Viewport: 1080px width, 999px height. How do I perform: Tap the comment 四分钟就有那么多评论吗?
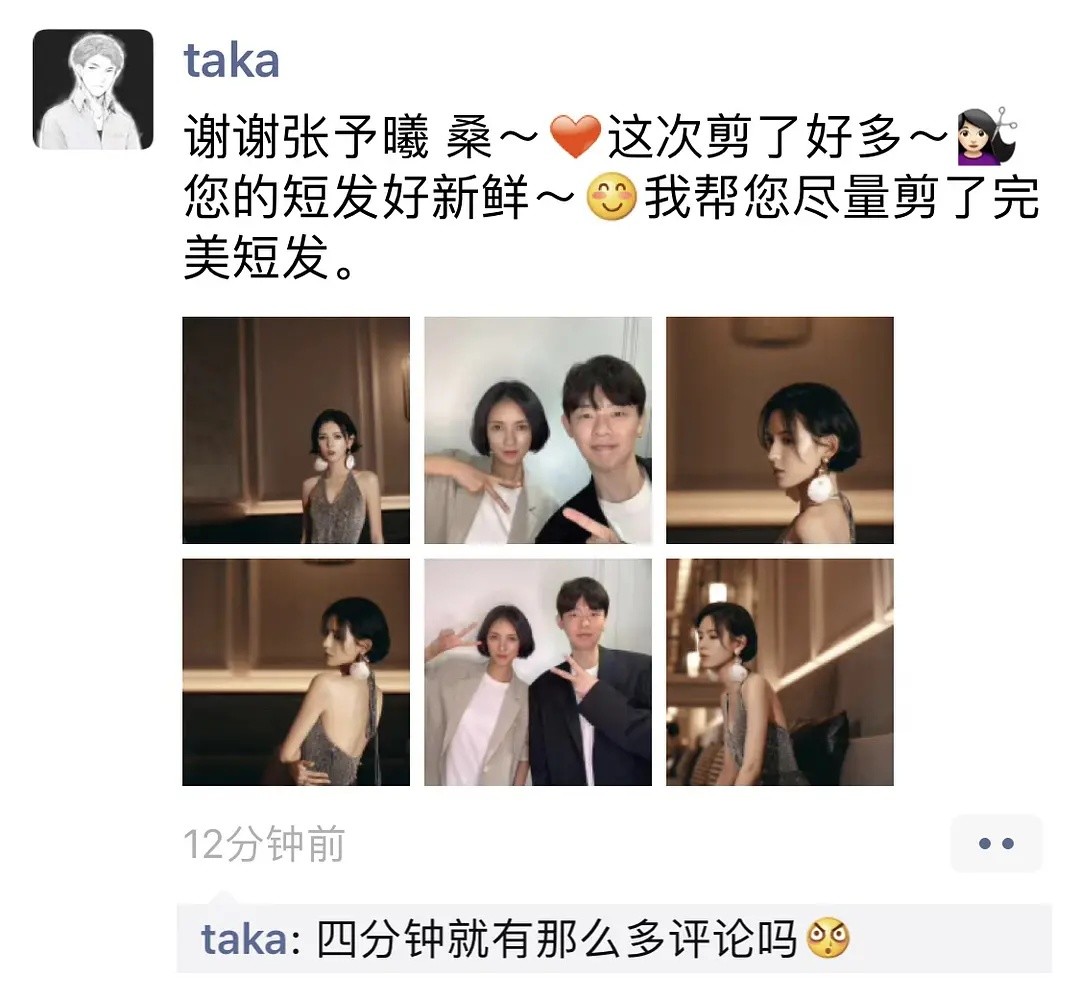coord(557,938)
